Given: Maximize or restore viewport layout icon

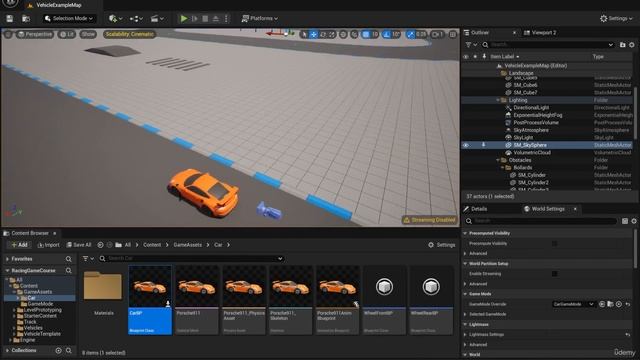Looking at the screenshot, I should pos(453,35).
